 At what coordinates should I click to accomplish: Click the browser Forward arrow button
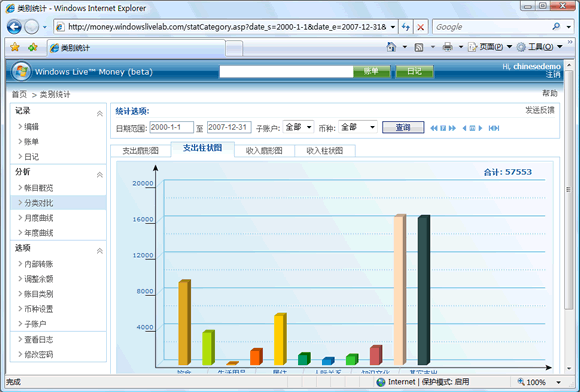click(31, 27)
